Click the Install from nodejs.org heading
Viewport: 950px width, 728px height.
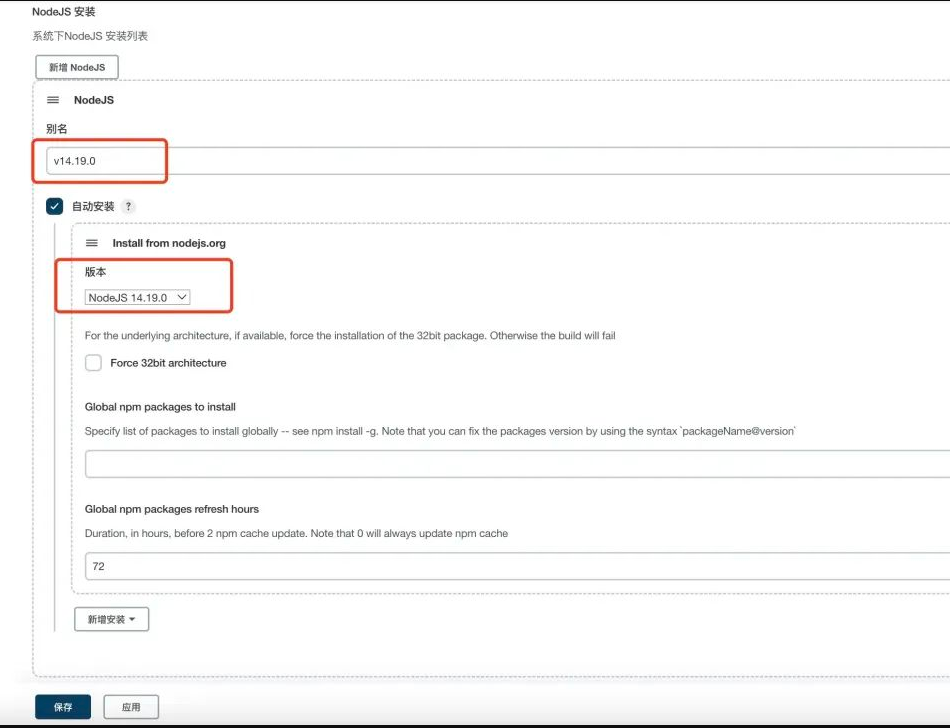tap(169, 243)
